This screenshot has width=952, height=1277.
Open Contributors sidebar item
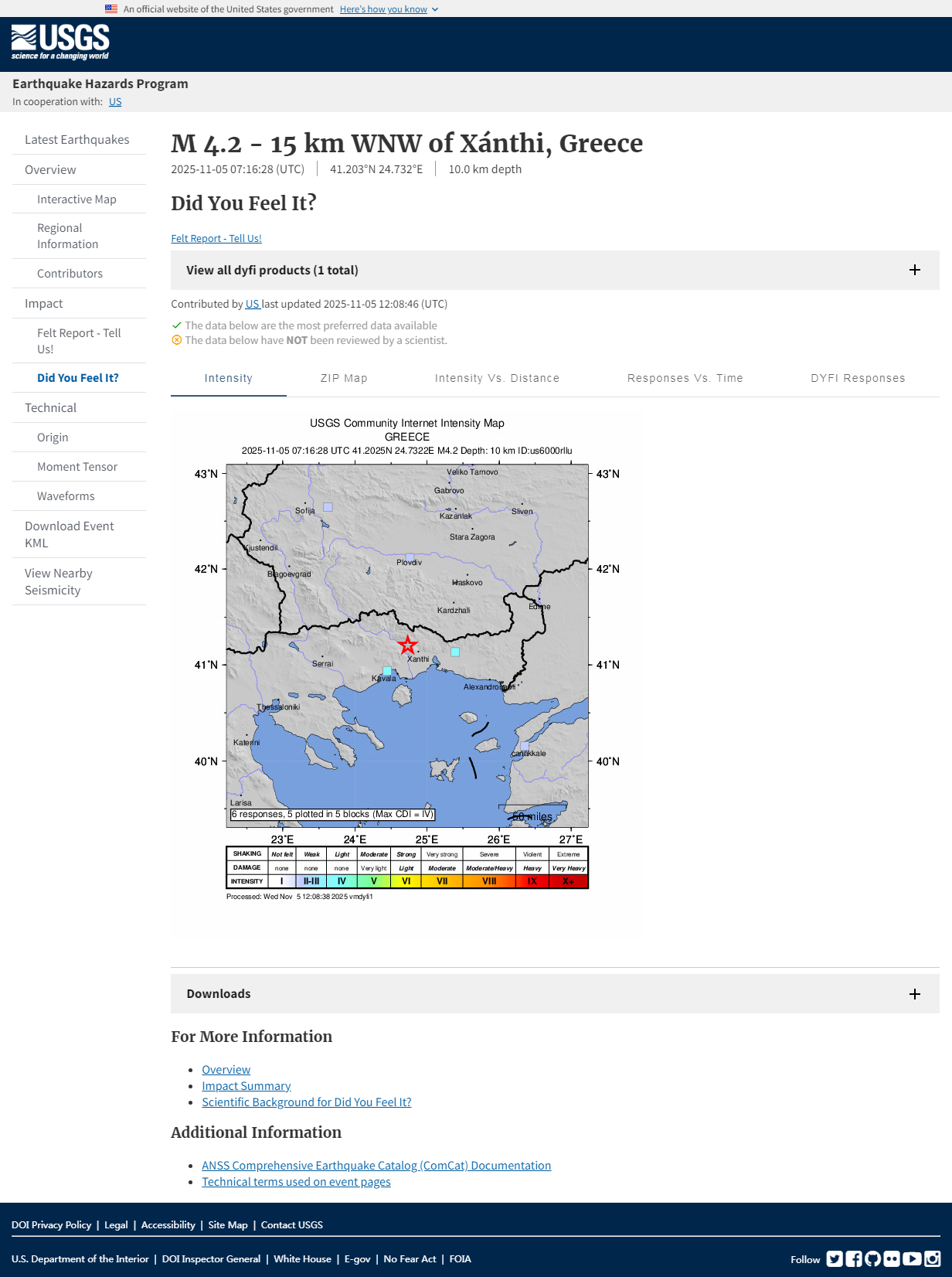pyautogui.click(x=79, y=274)
